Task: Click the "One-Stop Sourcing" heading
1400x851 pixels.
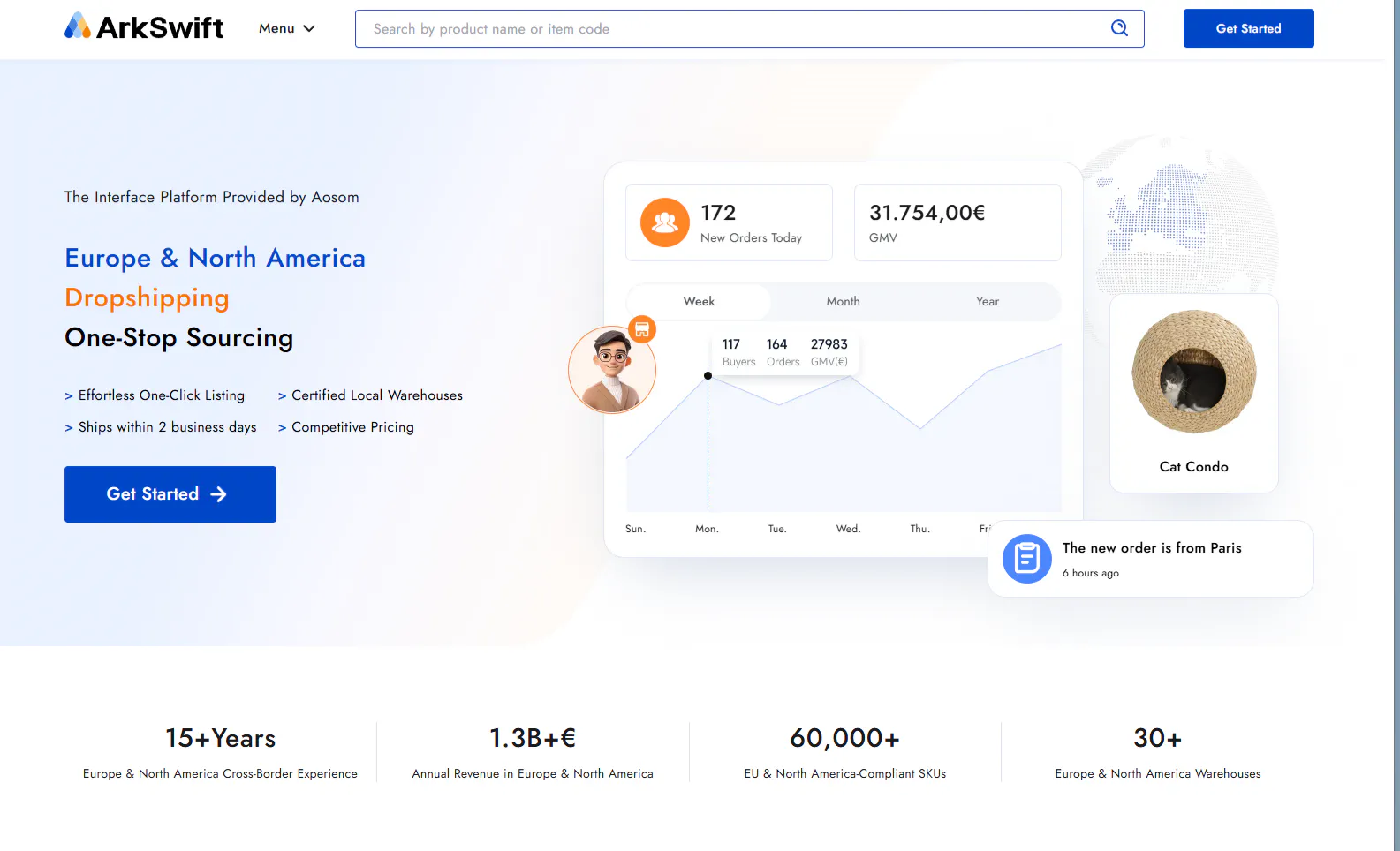Action: tap(179, 338)
